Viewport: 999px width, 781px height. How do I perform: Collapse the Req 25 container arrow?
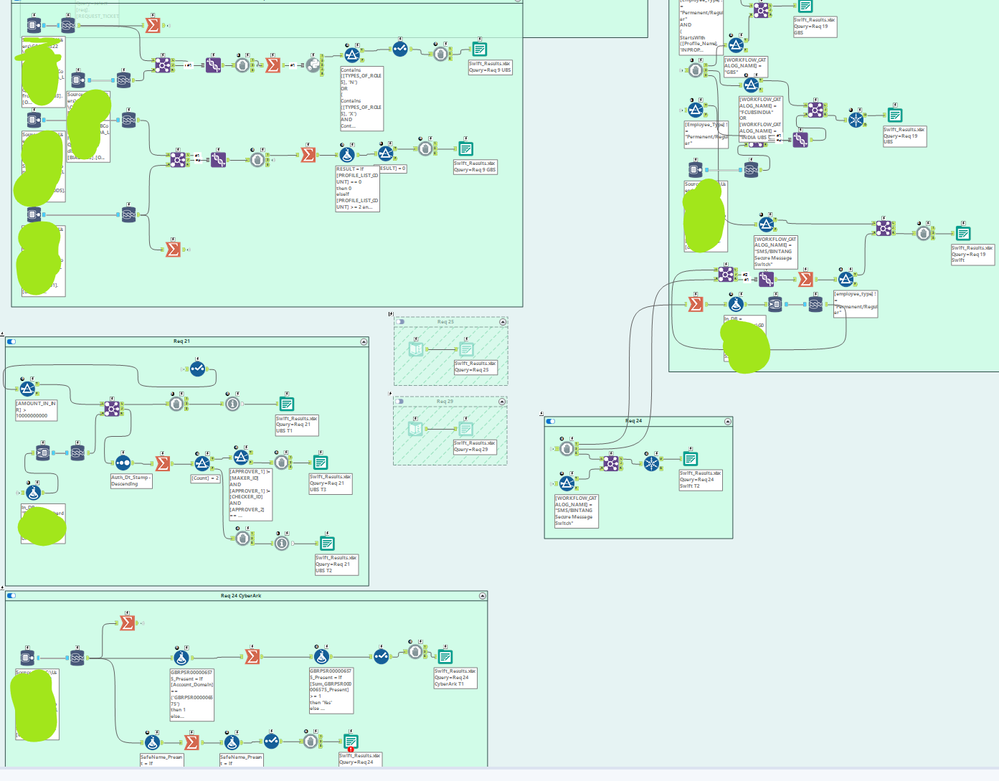tap(501, 322)
